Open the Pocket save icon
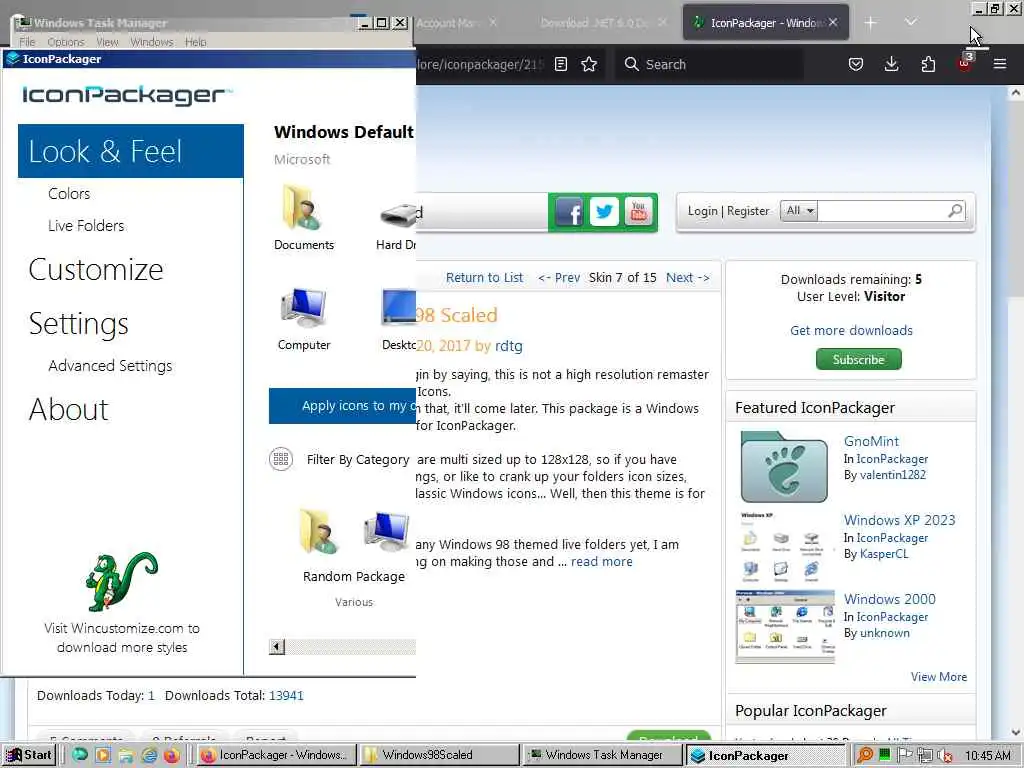Screen dimensions: 1024x768 (856, 64)
